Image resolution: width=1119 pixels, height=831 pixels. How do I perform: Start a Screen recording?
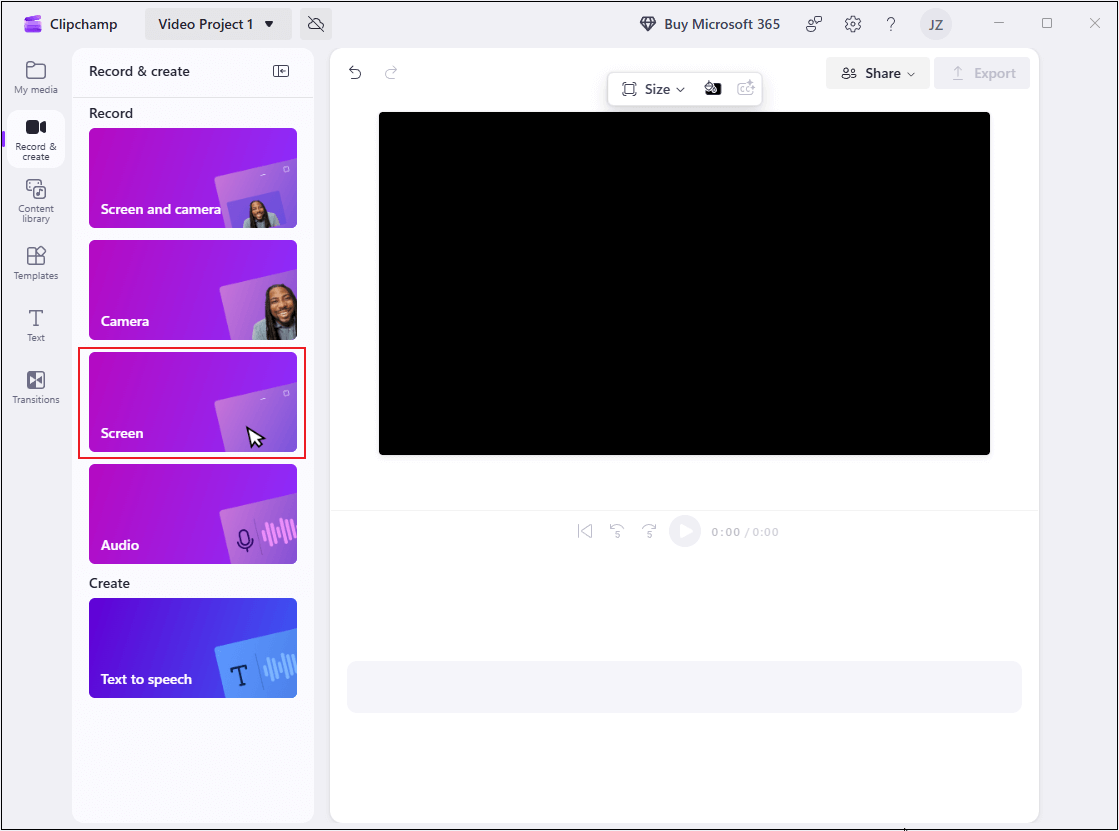(192, 402)
